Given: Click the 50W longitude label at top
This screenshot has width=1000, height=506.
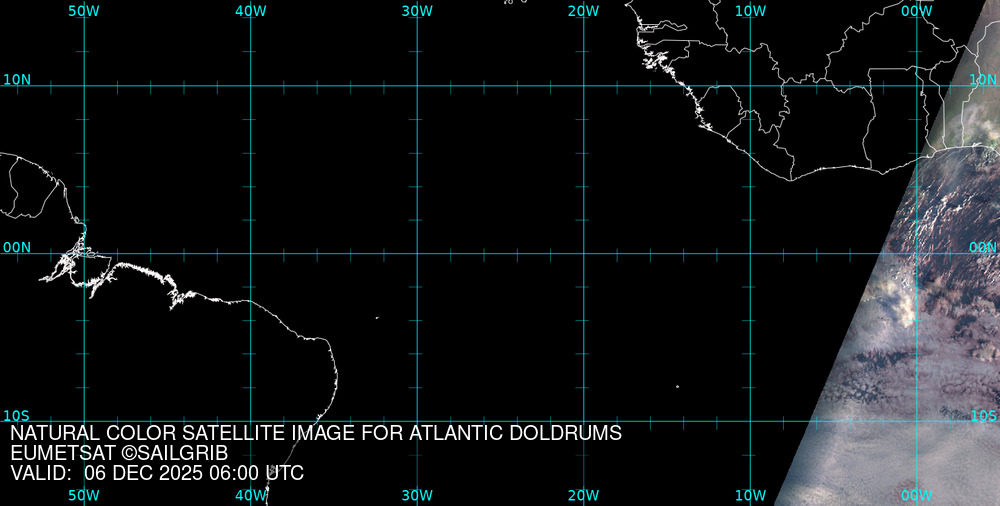Looking at the screenshot, I should coord(84,10).
